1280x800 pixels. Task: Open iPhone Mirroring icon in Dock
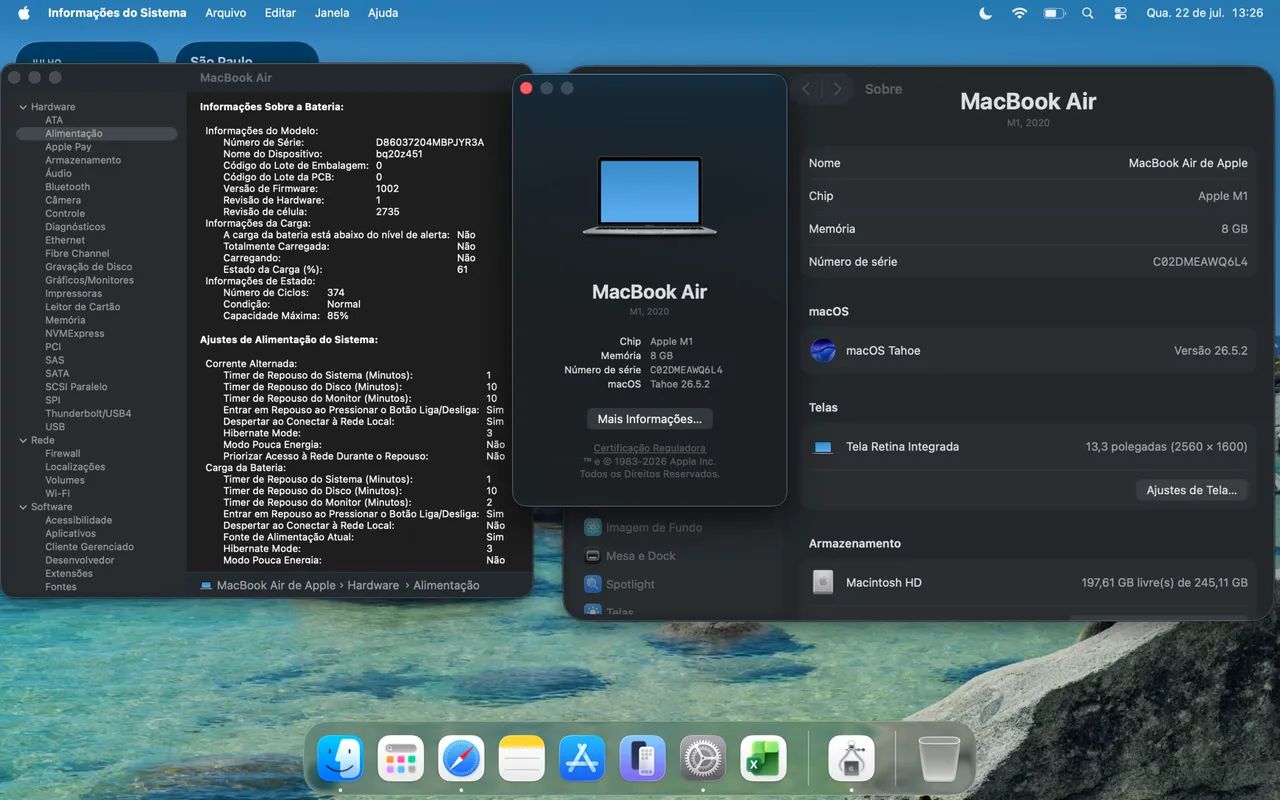pos(642,758)
